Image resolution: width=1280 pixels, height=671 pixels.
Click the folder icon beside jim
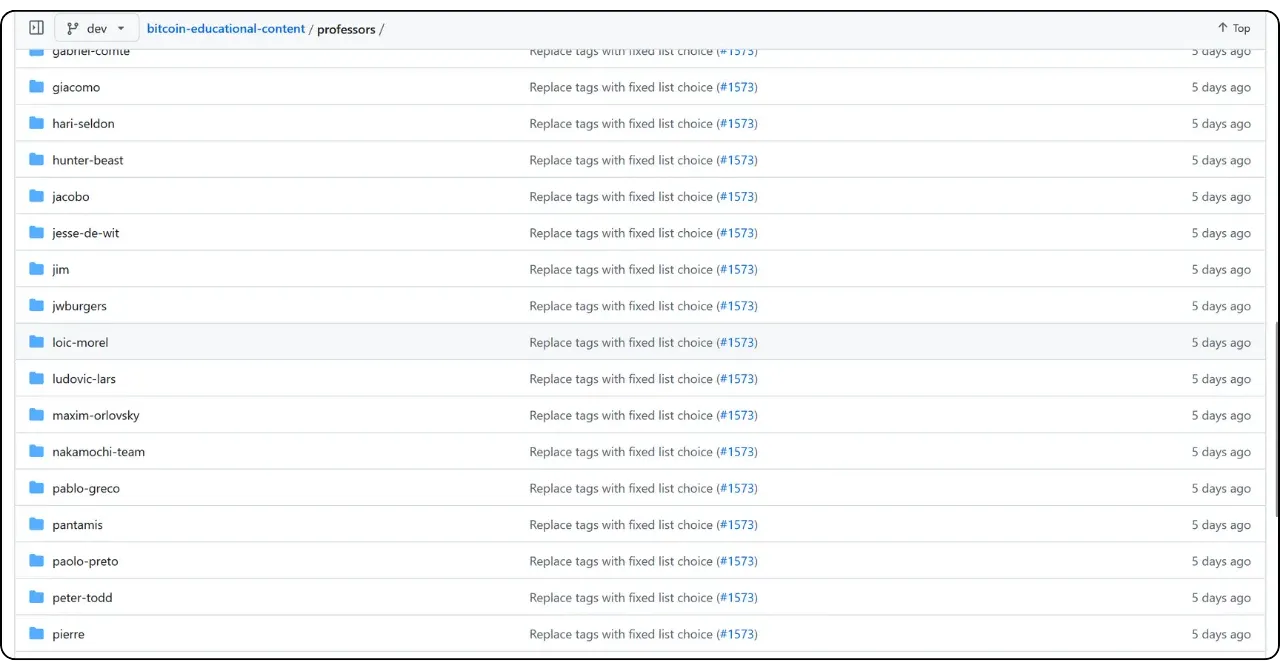coord(37,269)
